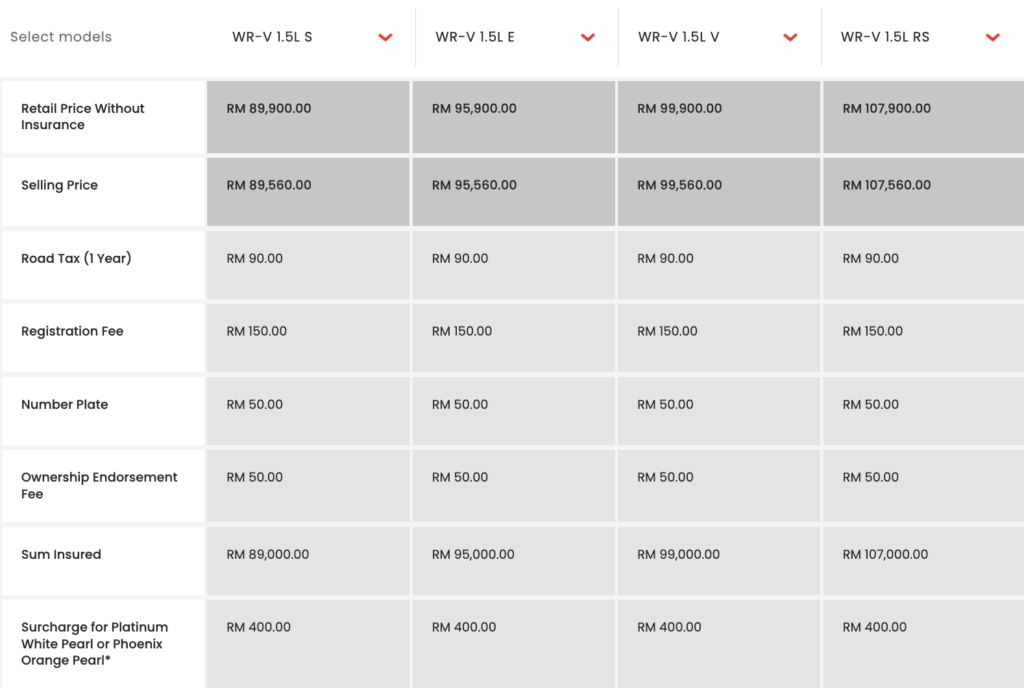Click the Selling Price row heading
This screenshot has height=688, width=1024.
[60, 185]
